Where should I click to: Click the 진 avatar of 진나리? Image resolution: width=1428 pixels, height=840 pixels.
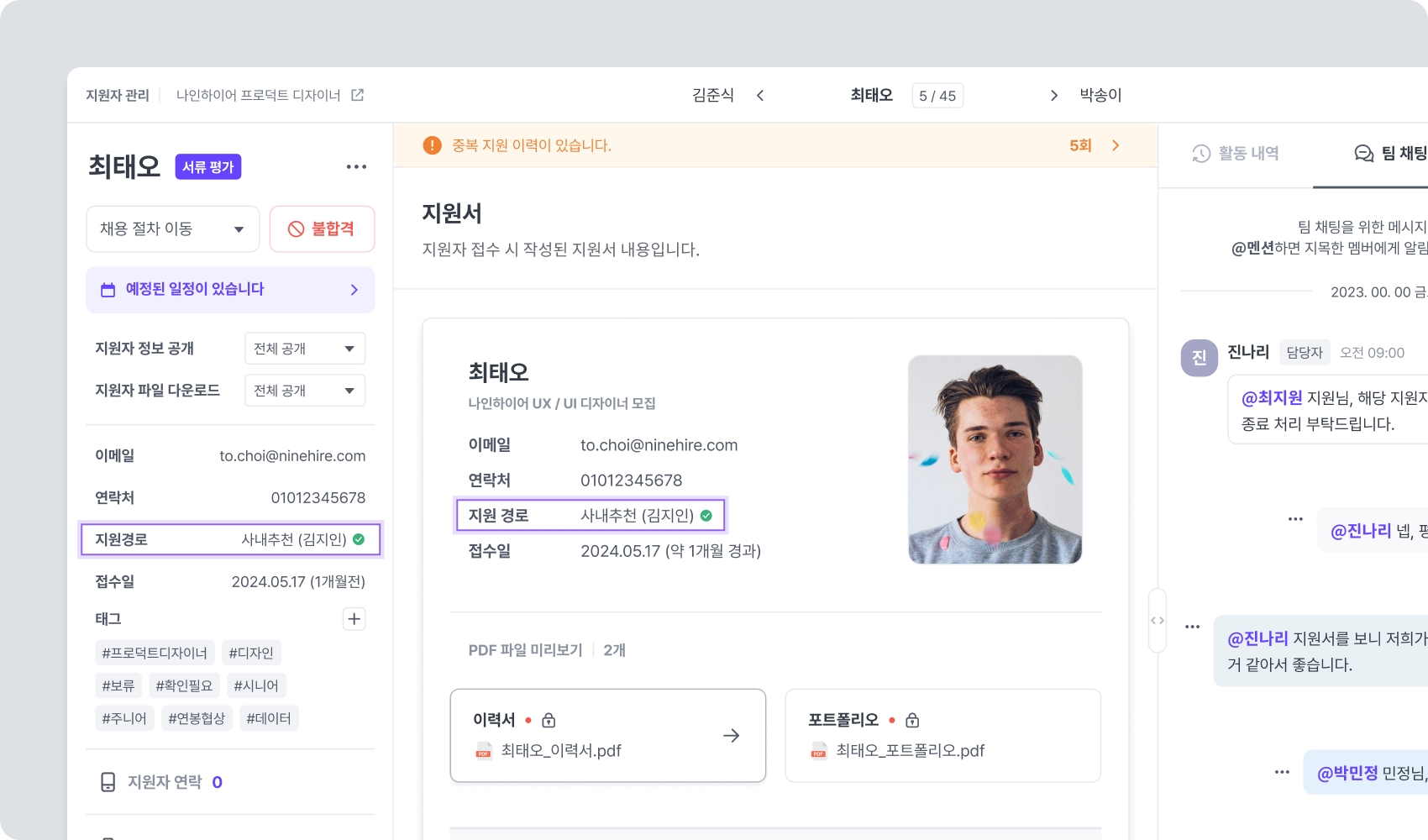(x=1200, y=358)
